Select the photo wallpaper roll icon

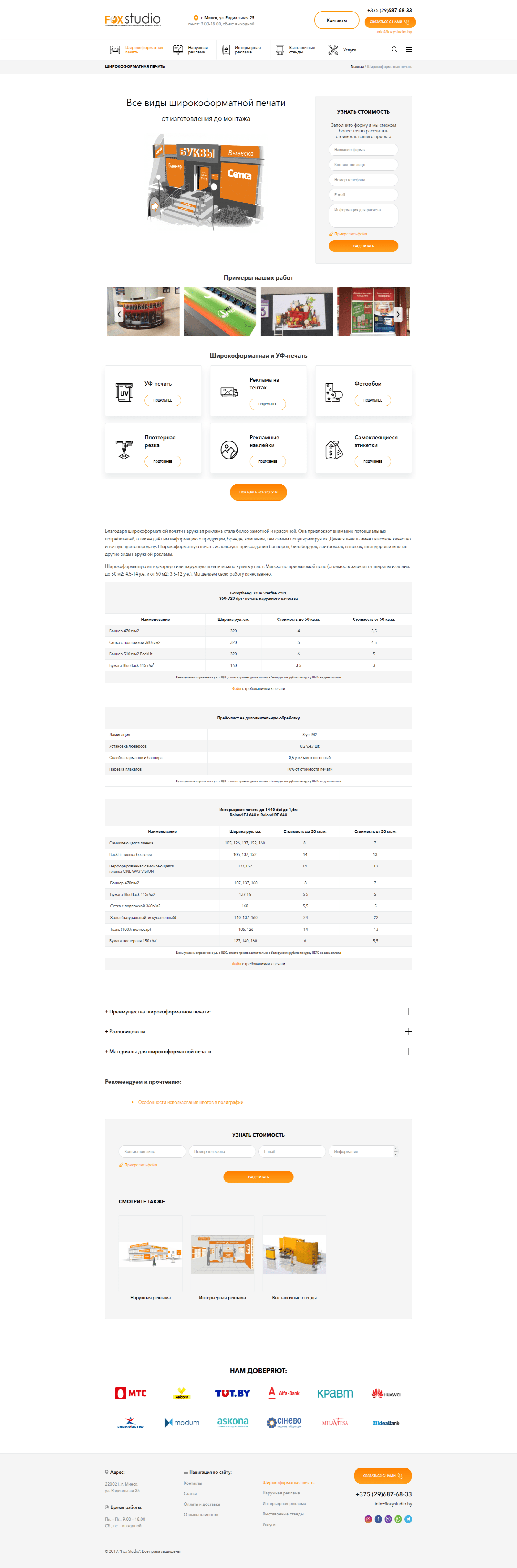pos(334,393)
